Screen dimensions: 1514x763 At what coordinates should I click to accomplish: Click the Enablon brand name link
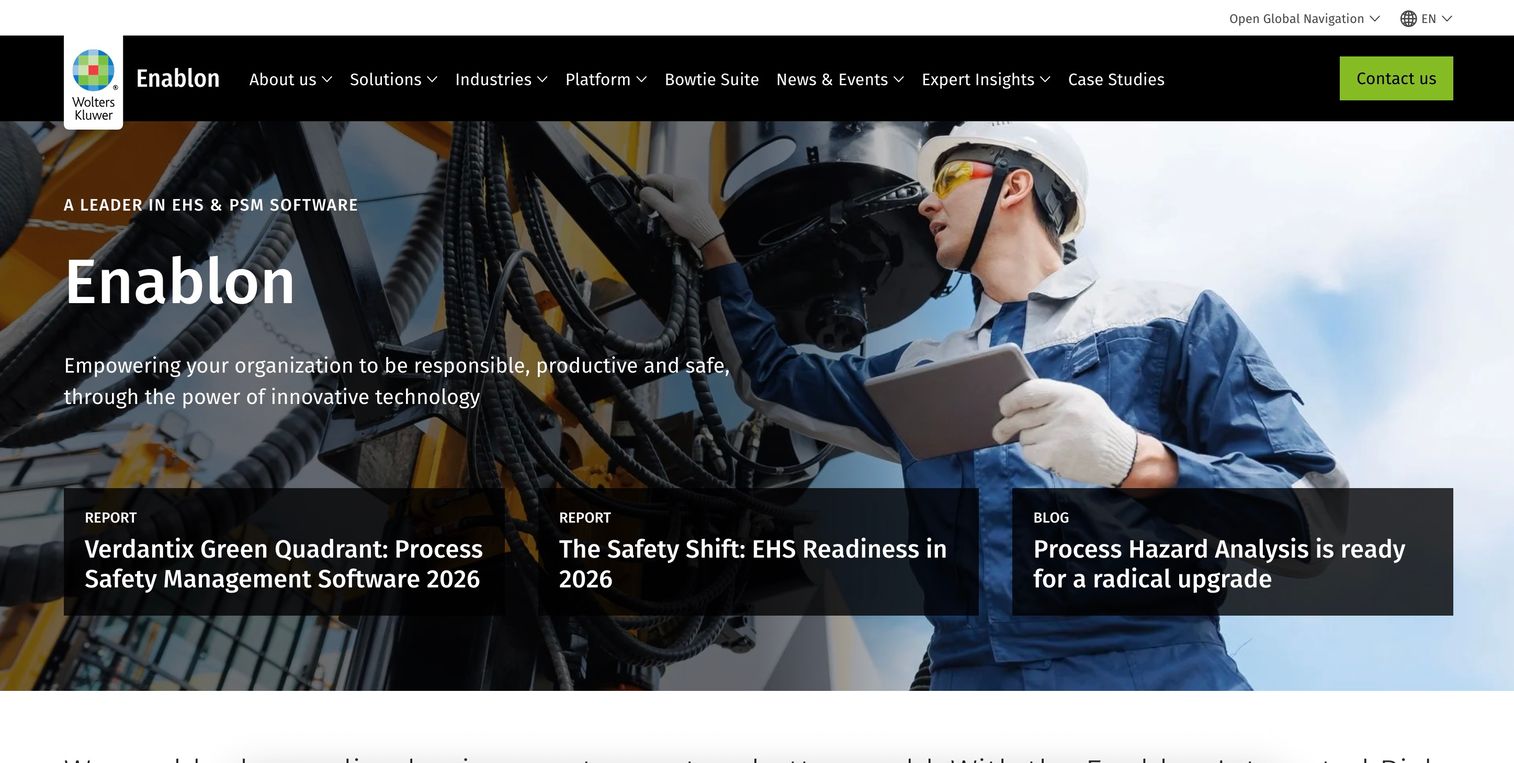pyautogui.click(x=178, y=79)
